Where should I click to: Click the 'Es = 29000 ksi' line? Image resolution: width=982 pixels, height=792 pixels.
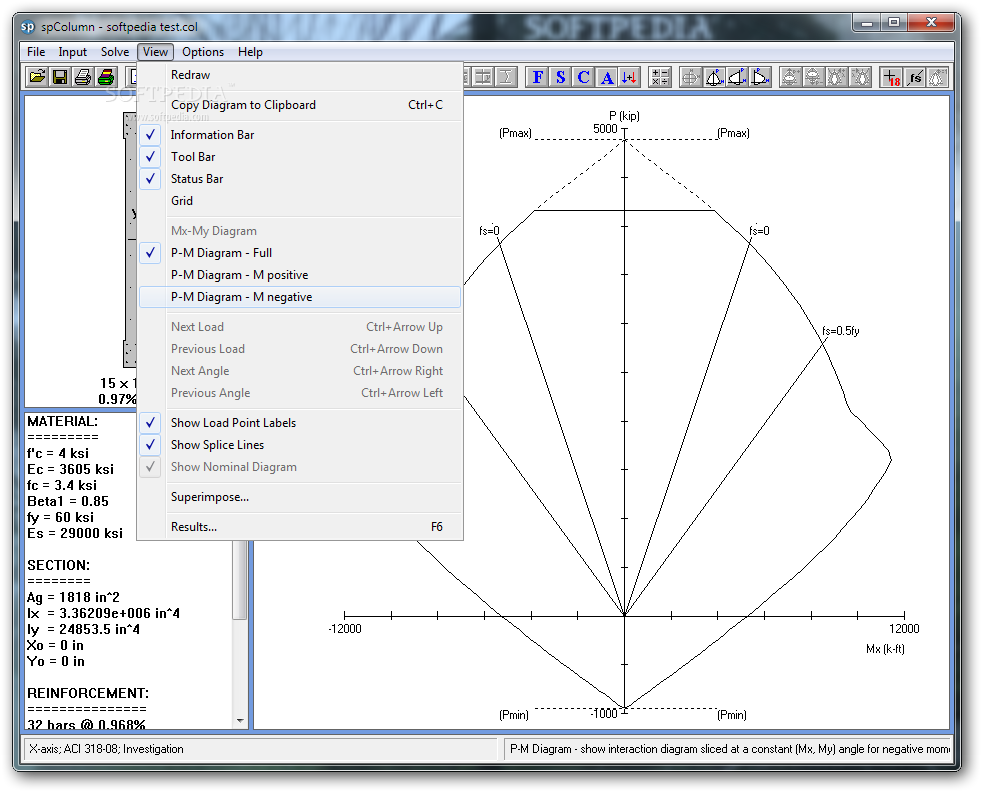point(75,533)
